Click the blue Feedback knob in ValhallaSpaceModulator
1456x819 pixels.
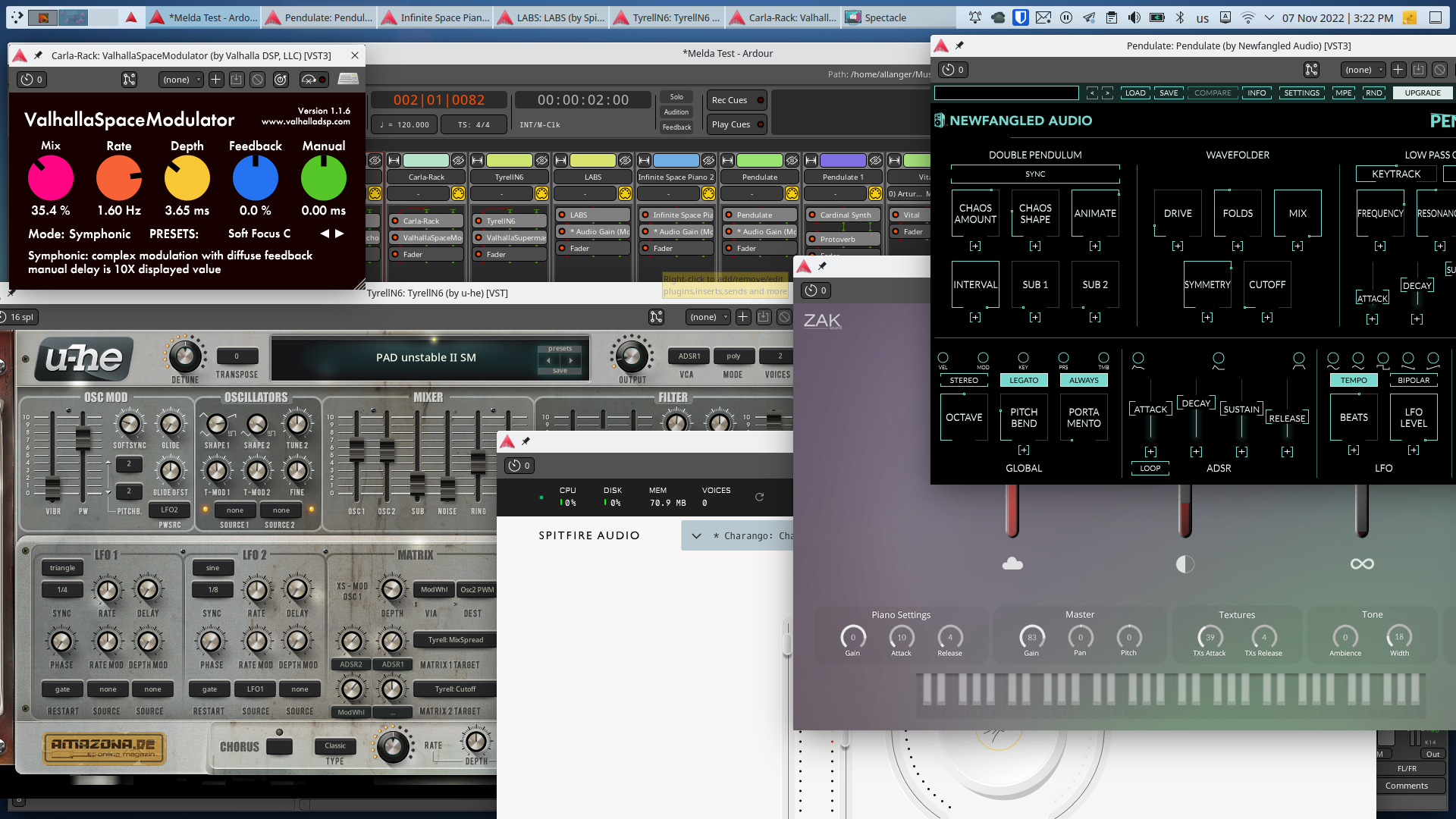[x=256, y=178]
